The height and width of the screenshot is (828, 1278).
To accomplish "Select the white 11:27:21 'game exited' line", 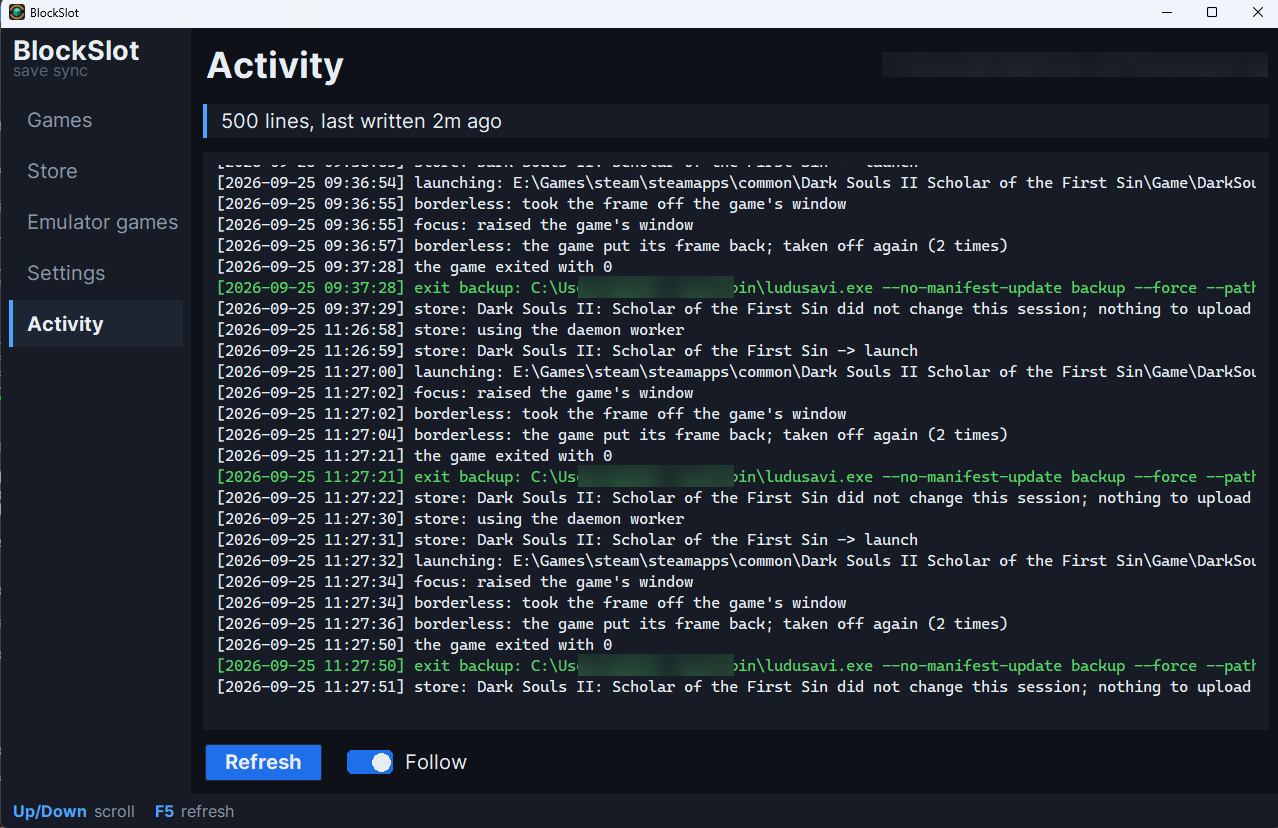I will click(415, 456).
